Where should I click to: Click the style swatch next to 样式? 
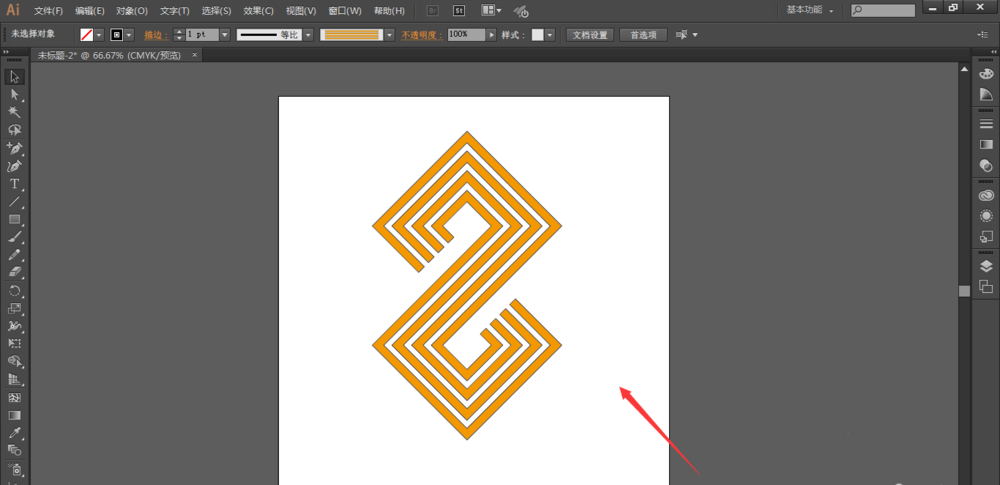538,35
